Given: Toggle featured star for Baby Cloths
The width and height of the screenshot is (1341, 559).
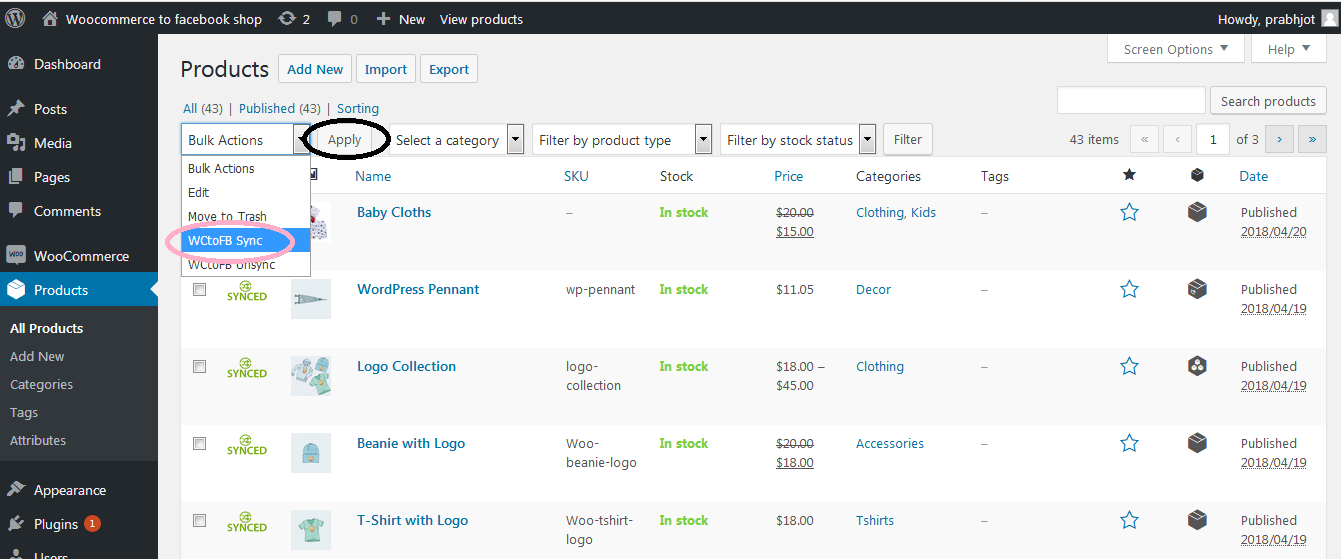Looking at the screenshot, I should [x=1129, y=212].
